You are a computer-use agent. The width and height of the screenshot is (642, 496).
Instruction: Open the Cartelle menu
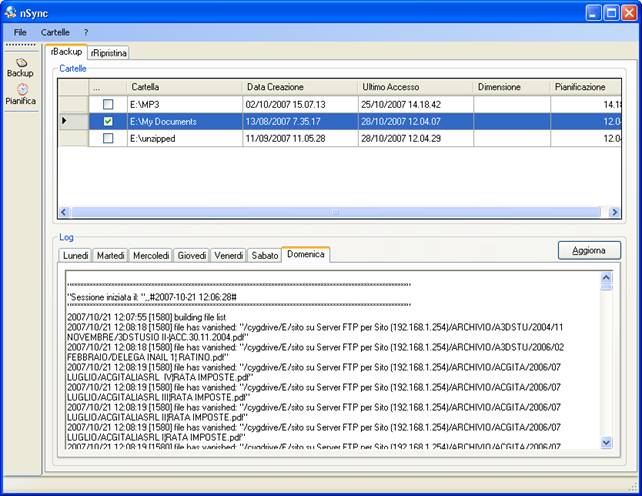coord(55,32)
